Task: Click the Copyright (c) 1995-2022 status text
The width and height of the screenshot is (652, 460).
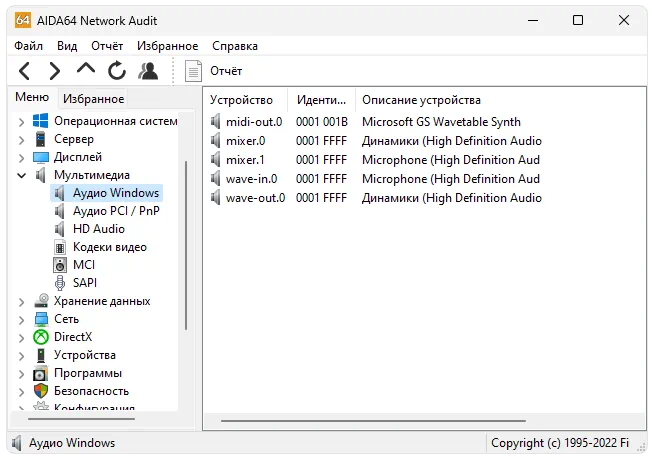Action: pyautogui.click(x=559, y=443)
